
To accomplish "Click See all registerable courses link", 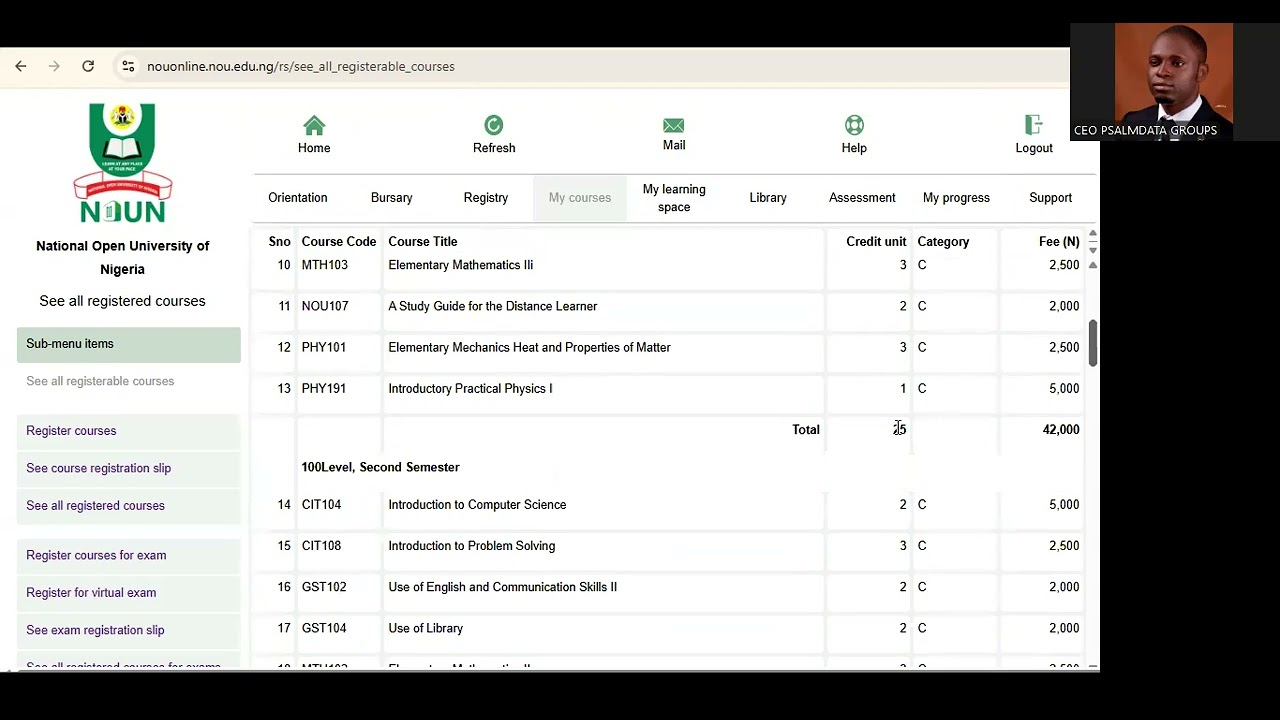I will tap(100, 381).
